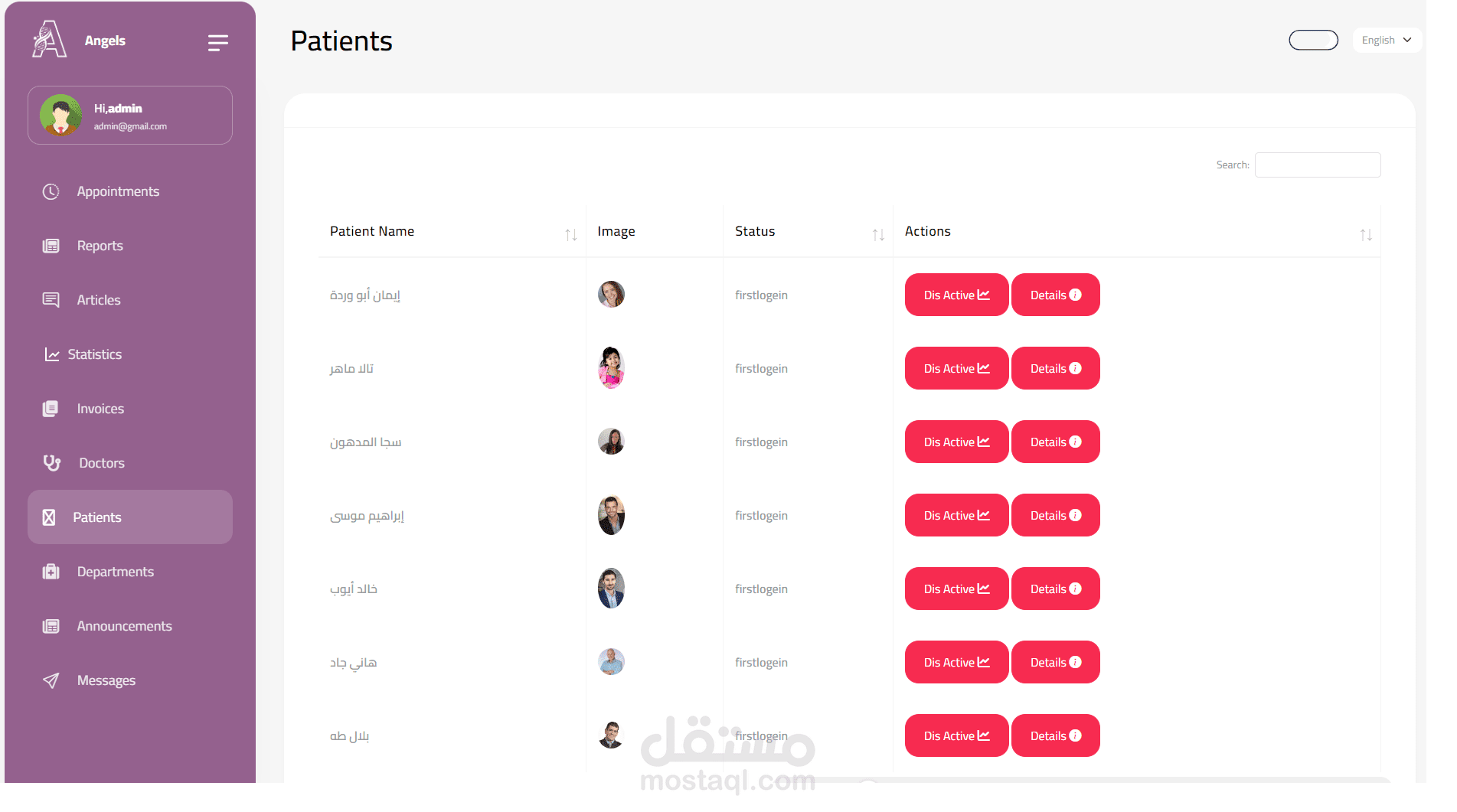Click the Messages paper plane icon
The image size is (1457, 812).
click(x=51, y=680)
